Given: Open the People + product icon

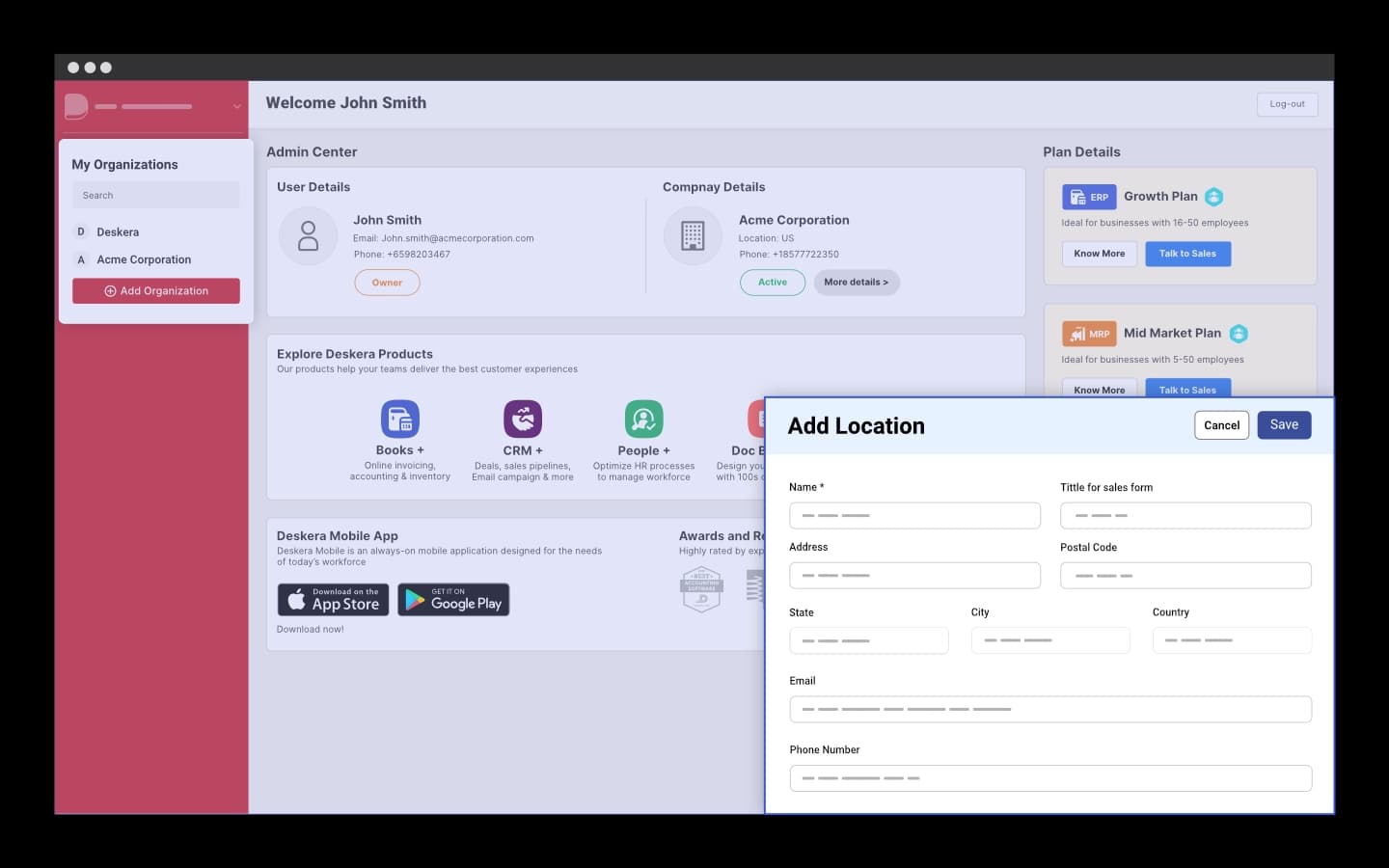Looking at the screenshot, I should (643, 420).
